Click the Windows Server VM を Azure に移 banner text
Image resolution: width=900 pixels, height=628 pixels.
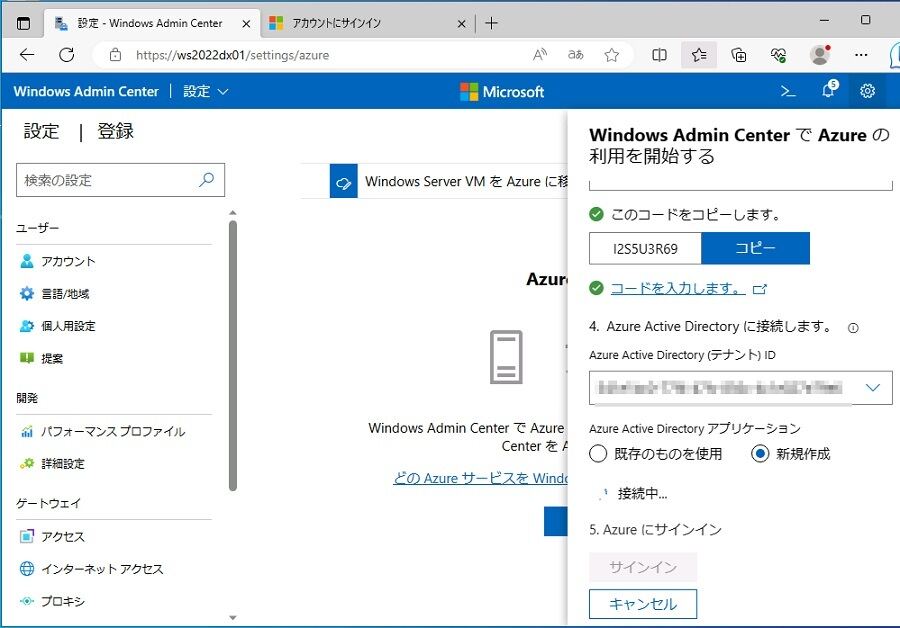[x=466, y=181]
